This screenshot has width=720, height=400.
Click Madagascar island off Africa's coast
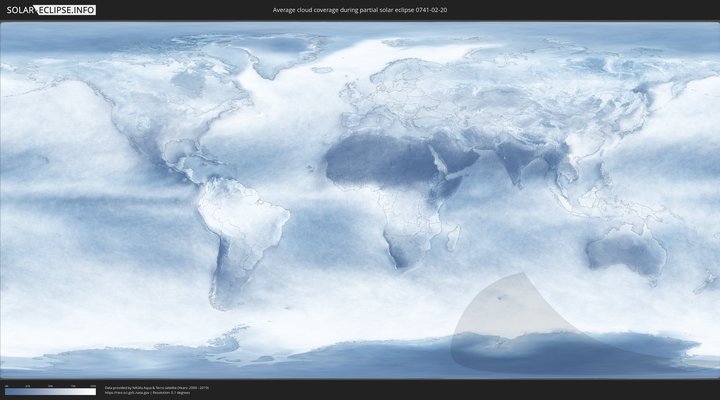(x=453, y=238)
